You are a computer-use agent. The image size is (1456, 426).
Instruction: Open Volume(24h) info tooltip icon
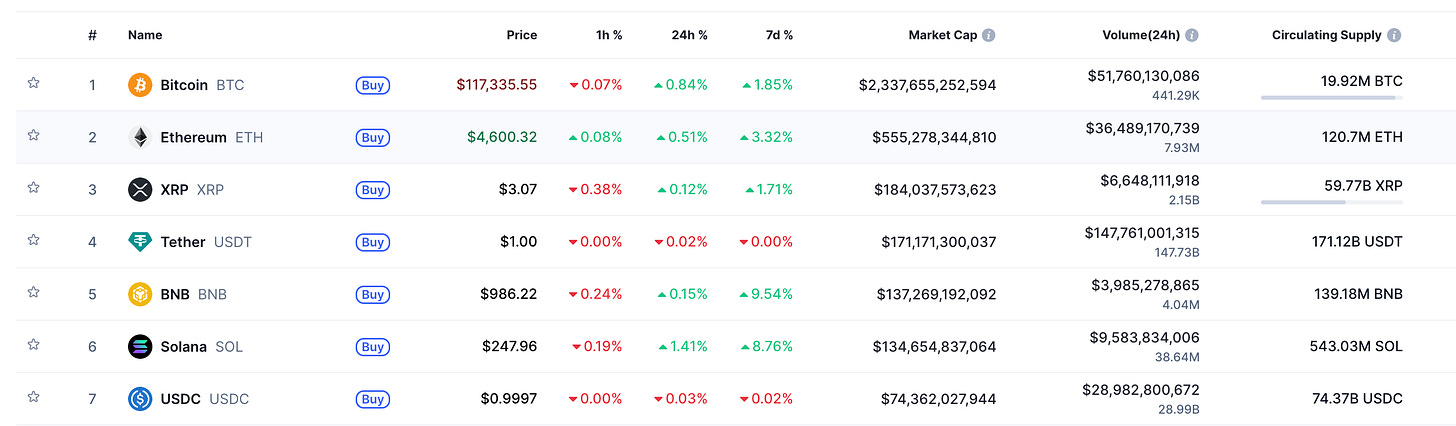click(x=1192, y=35)
